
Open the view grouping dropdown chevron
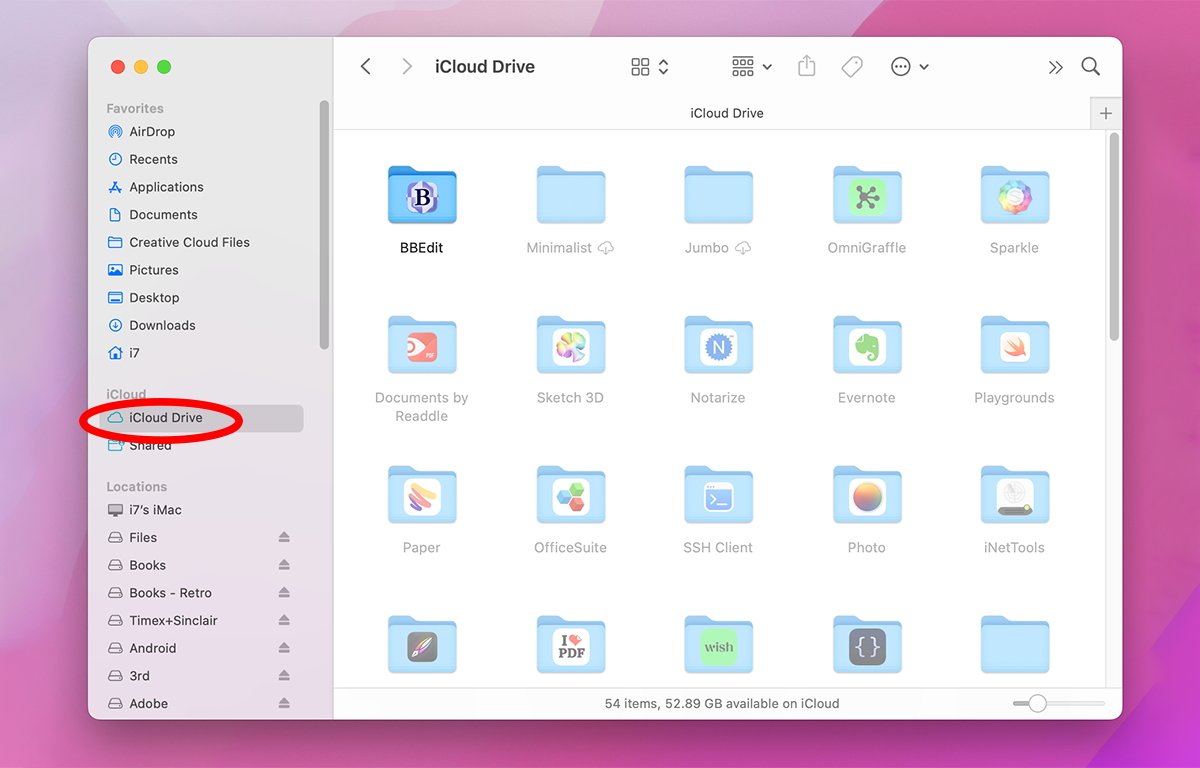[x=768, y=67]
